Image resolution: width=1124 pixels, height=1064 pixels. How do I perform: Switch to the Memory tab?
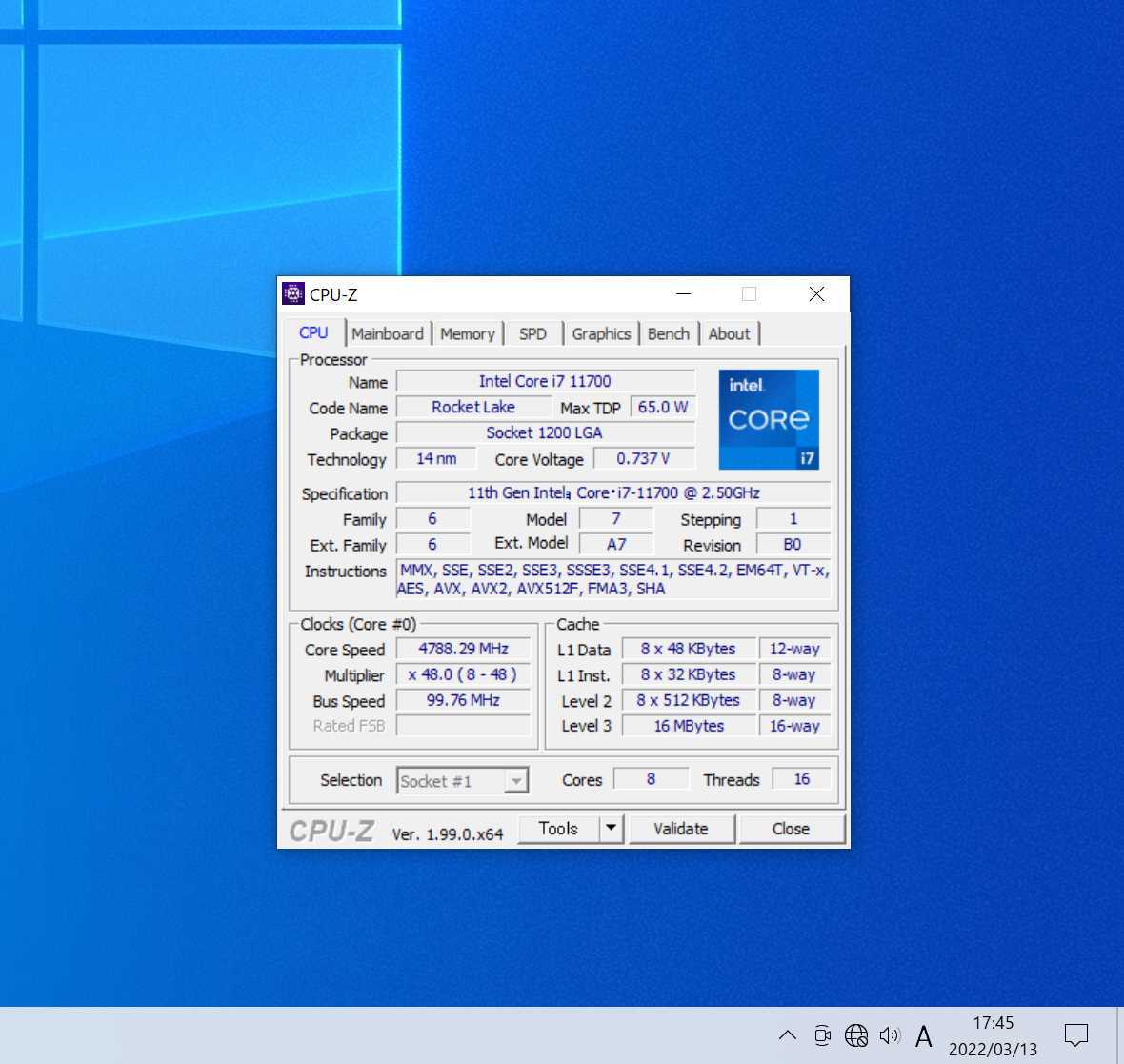click(468, 334)
